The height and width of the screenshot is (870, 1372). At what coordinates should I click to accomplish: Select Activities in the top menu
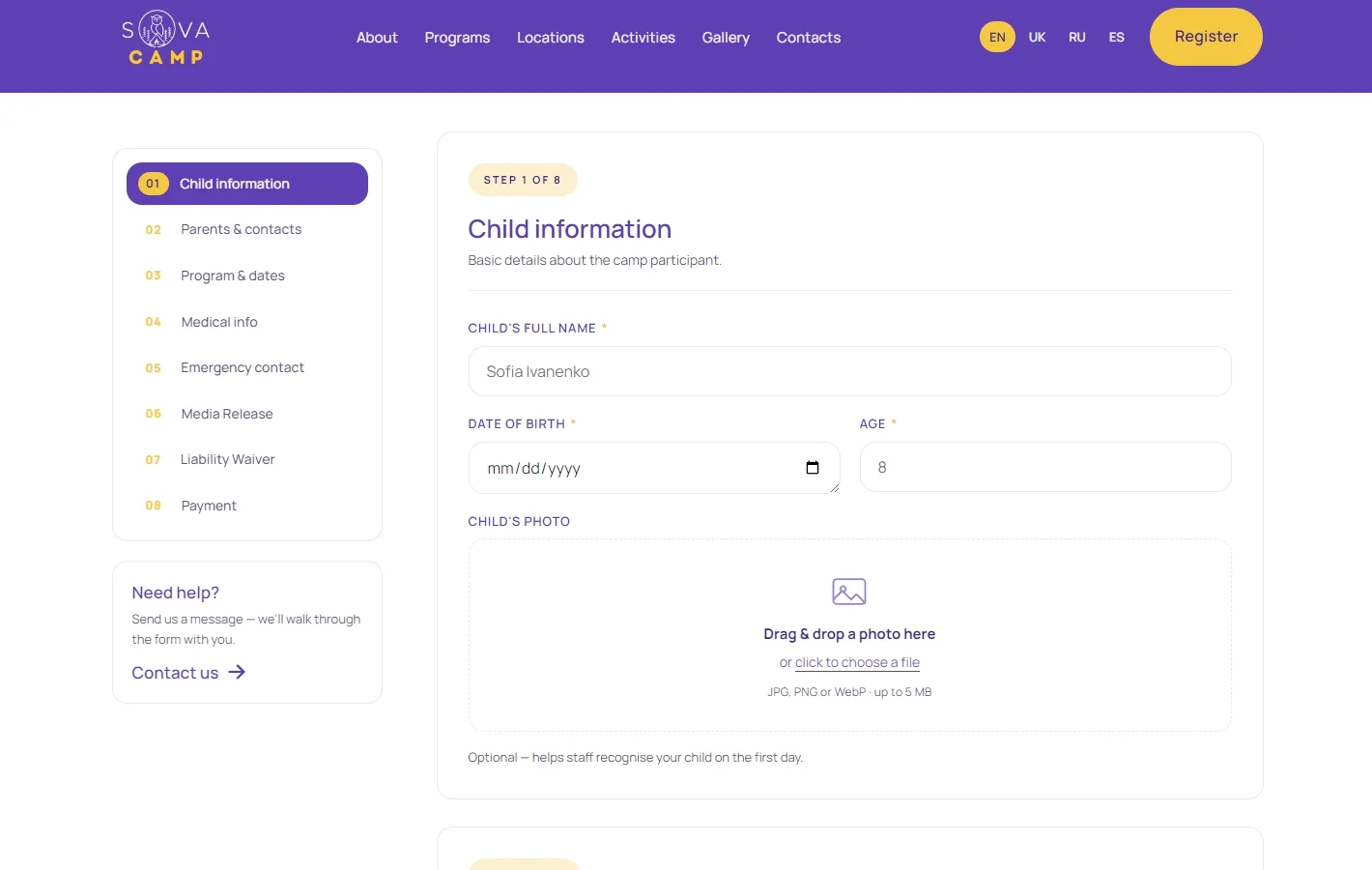(x=643, y=38)
